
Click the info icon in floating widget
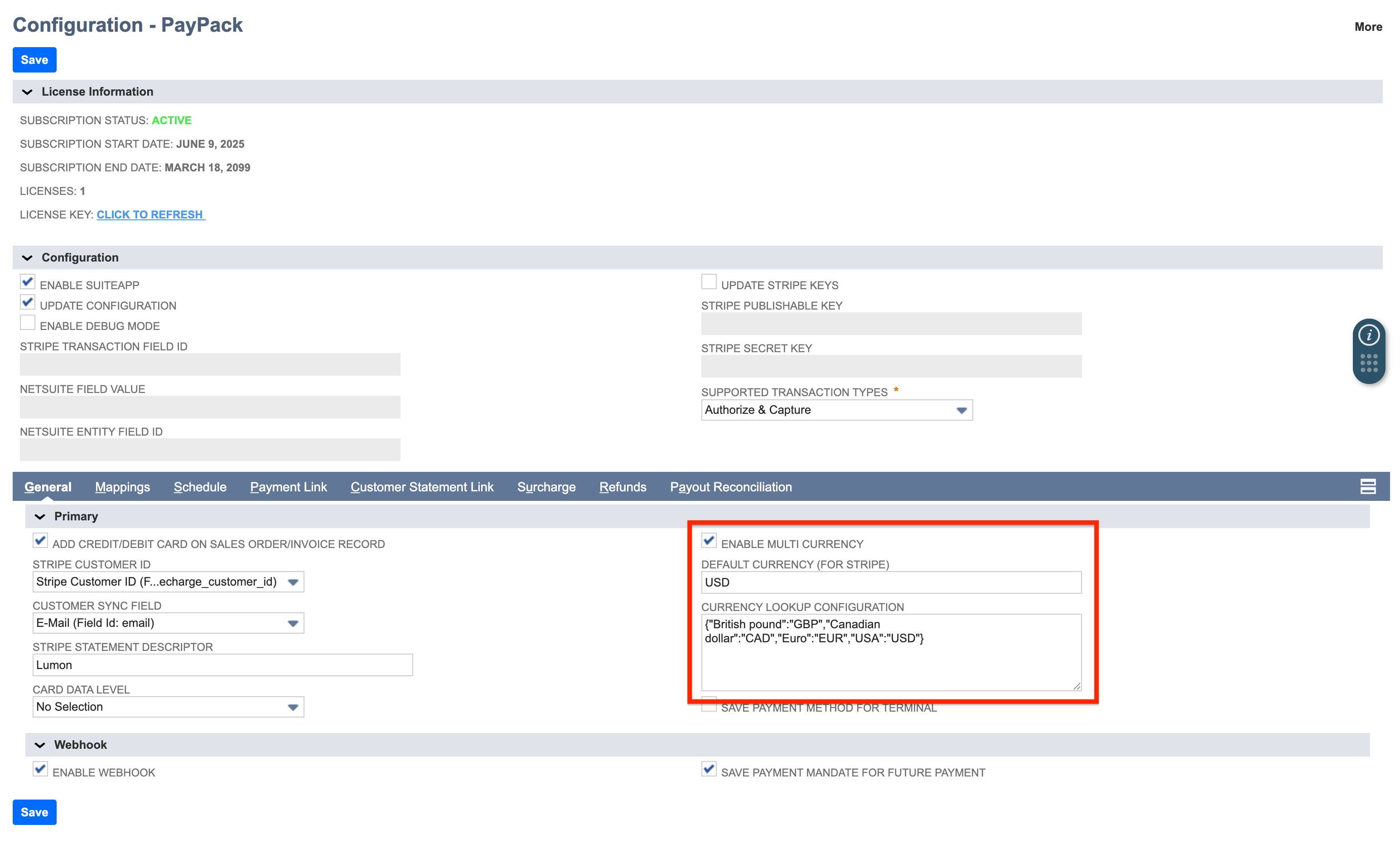point(1368,335)
